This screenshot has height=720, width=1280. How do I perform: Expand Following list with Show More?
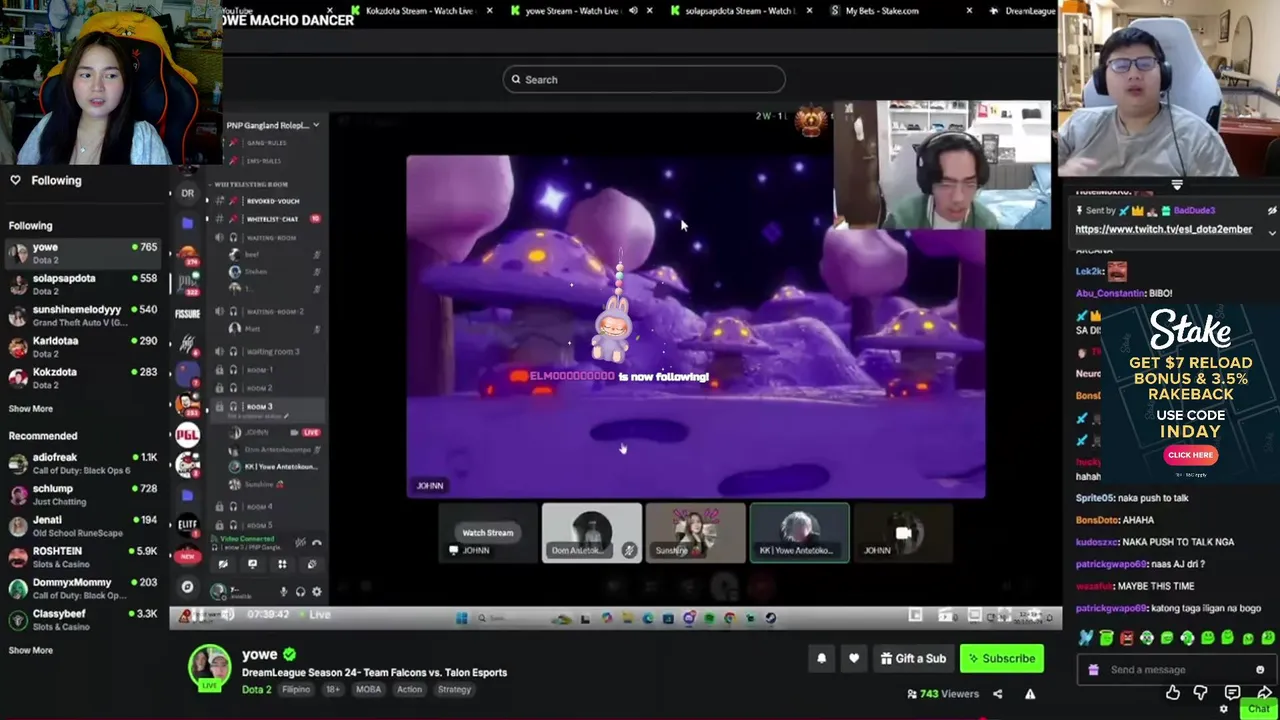[31, 408]
